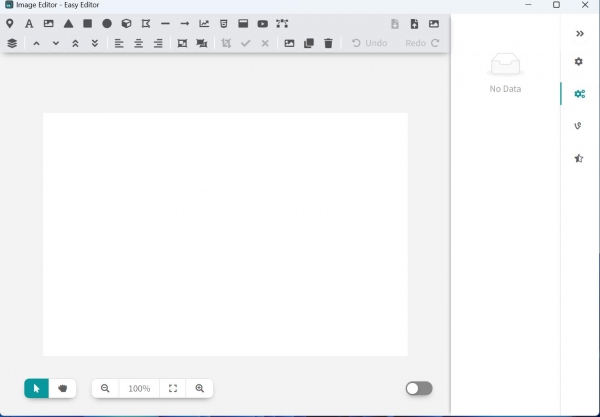
Task: Open the active multi-gear properties tab
Action: (580, 94)
